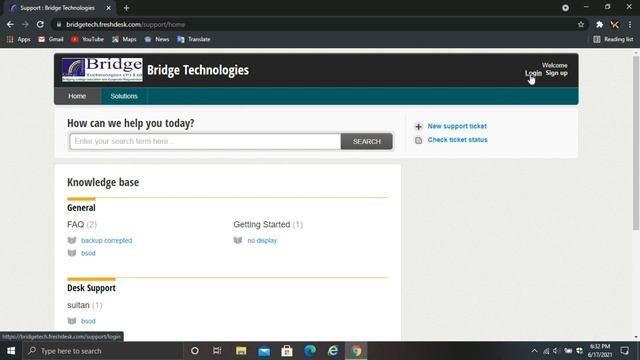Click the taskbar clock and date
This screenshot has width=640, height=360.
600,351
